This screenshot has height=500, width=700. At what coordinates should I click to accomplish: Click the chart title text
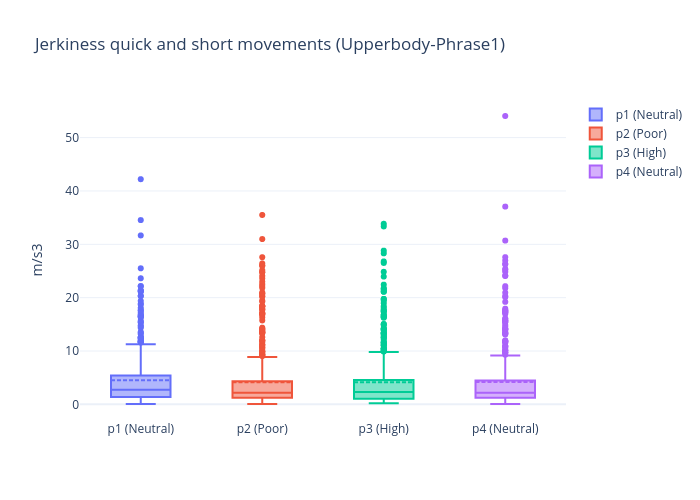click(270, 45)
